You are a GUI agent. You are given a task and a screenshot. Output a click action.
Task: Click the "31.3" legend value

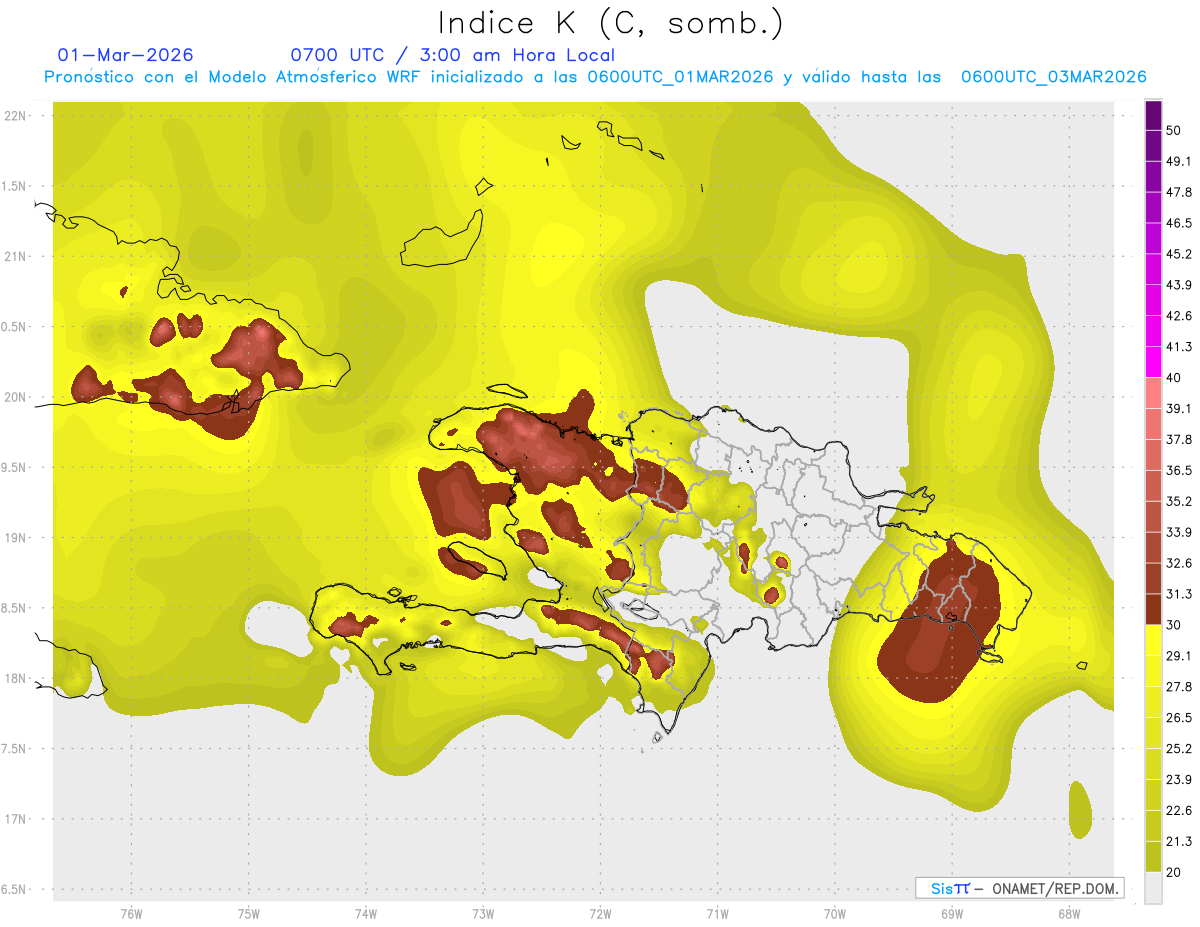[1179, 594]
